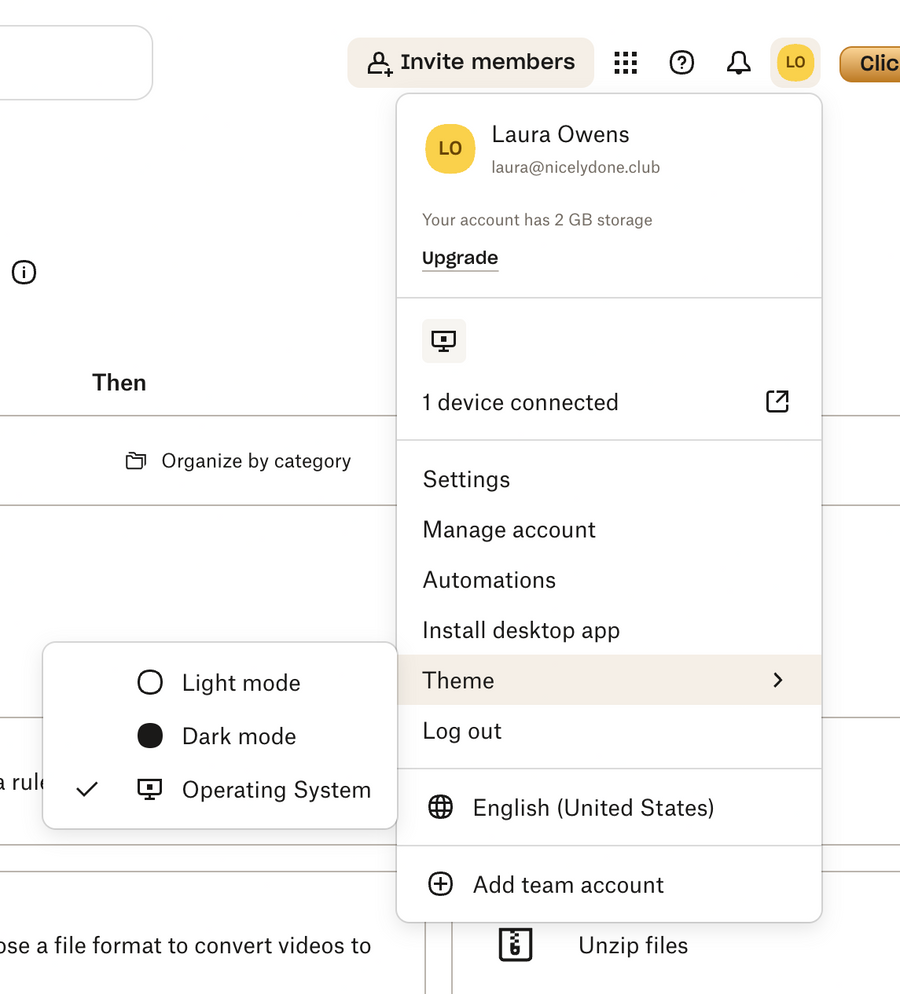Click Log out

tap(461, 731)
